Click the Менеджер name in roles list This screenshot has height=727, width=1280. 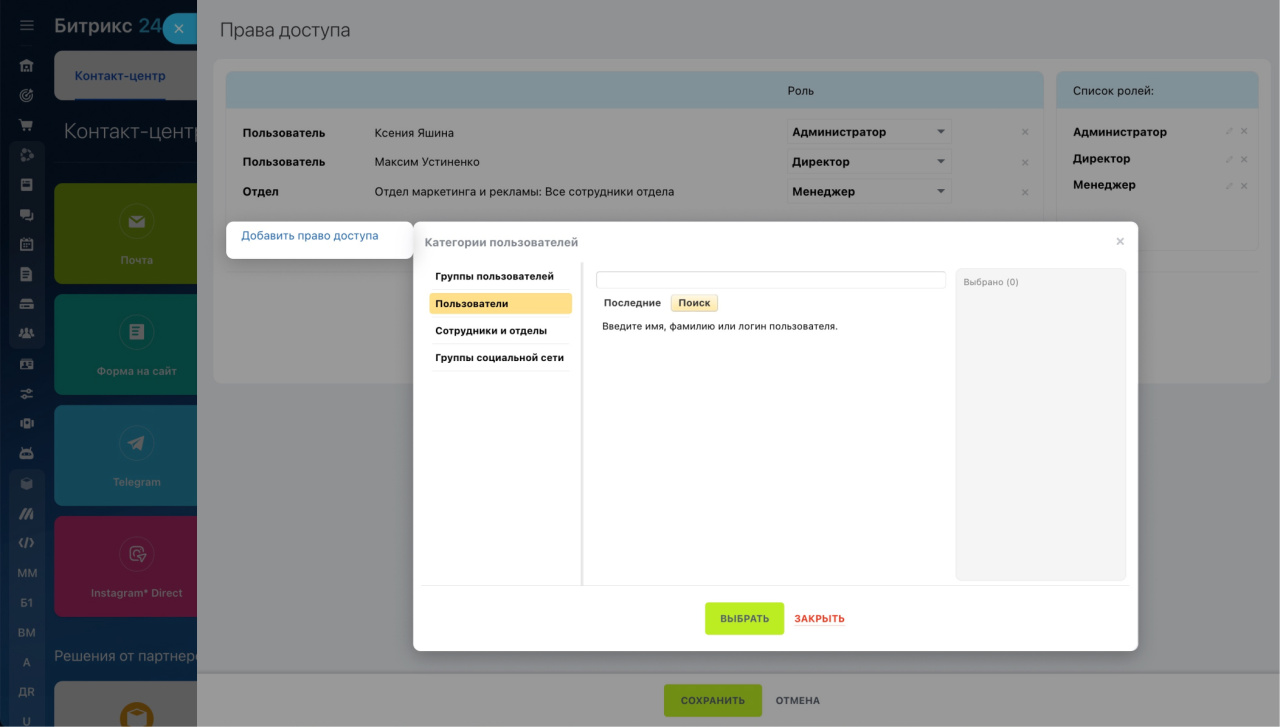tap(1104, 185)
